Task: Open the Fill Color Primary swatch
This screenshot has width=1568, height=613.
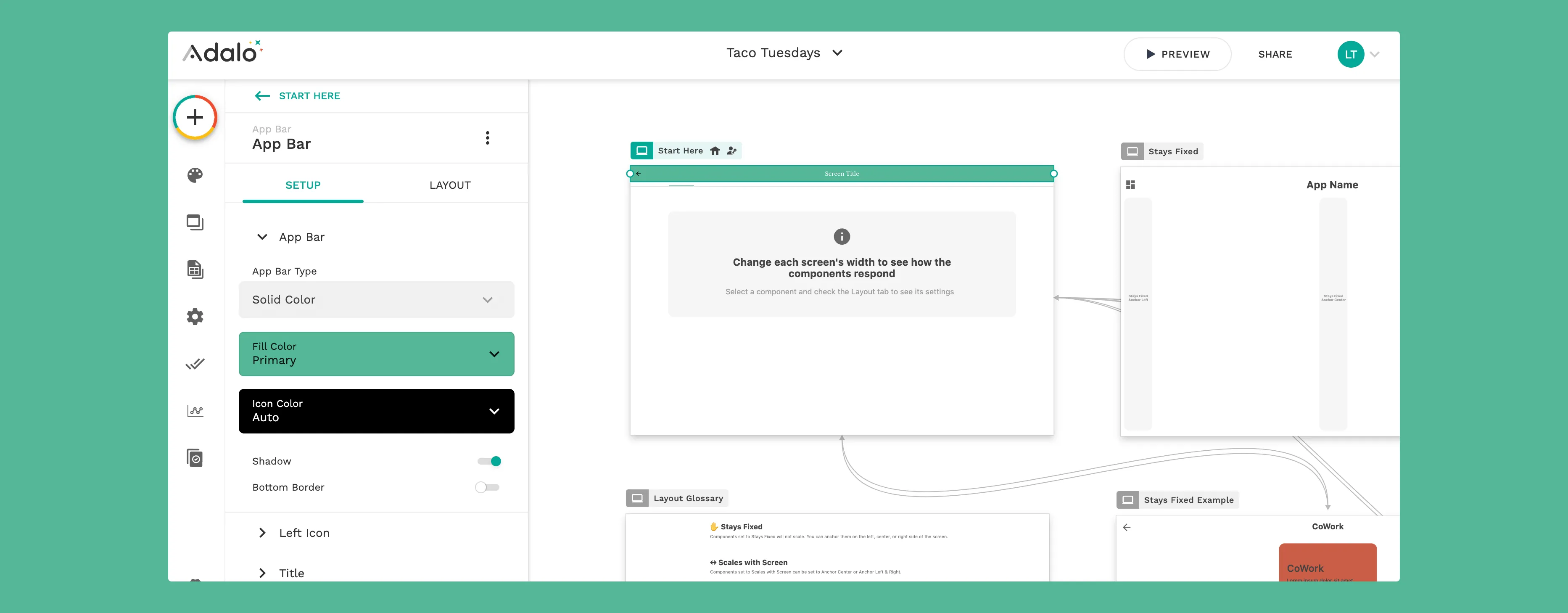Action: [376, 354]
